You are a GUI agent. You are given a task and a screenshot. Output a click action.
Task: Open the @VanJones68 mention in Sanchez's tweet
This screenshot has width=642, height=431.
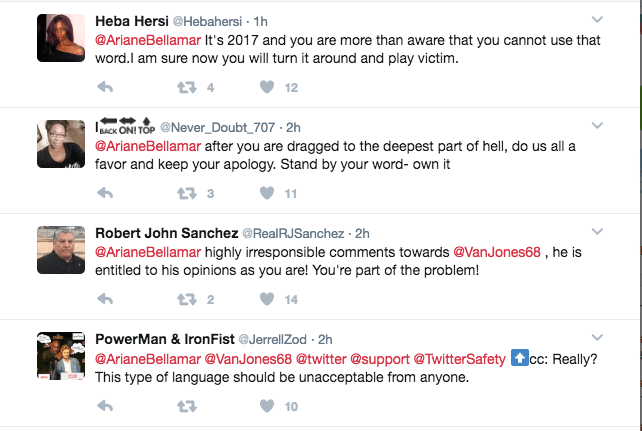pyautogui.click(x=497, y=252)
